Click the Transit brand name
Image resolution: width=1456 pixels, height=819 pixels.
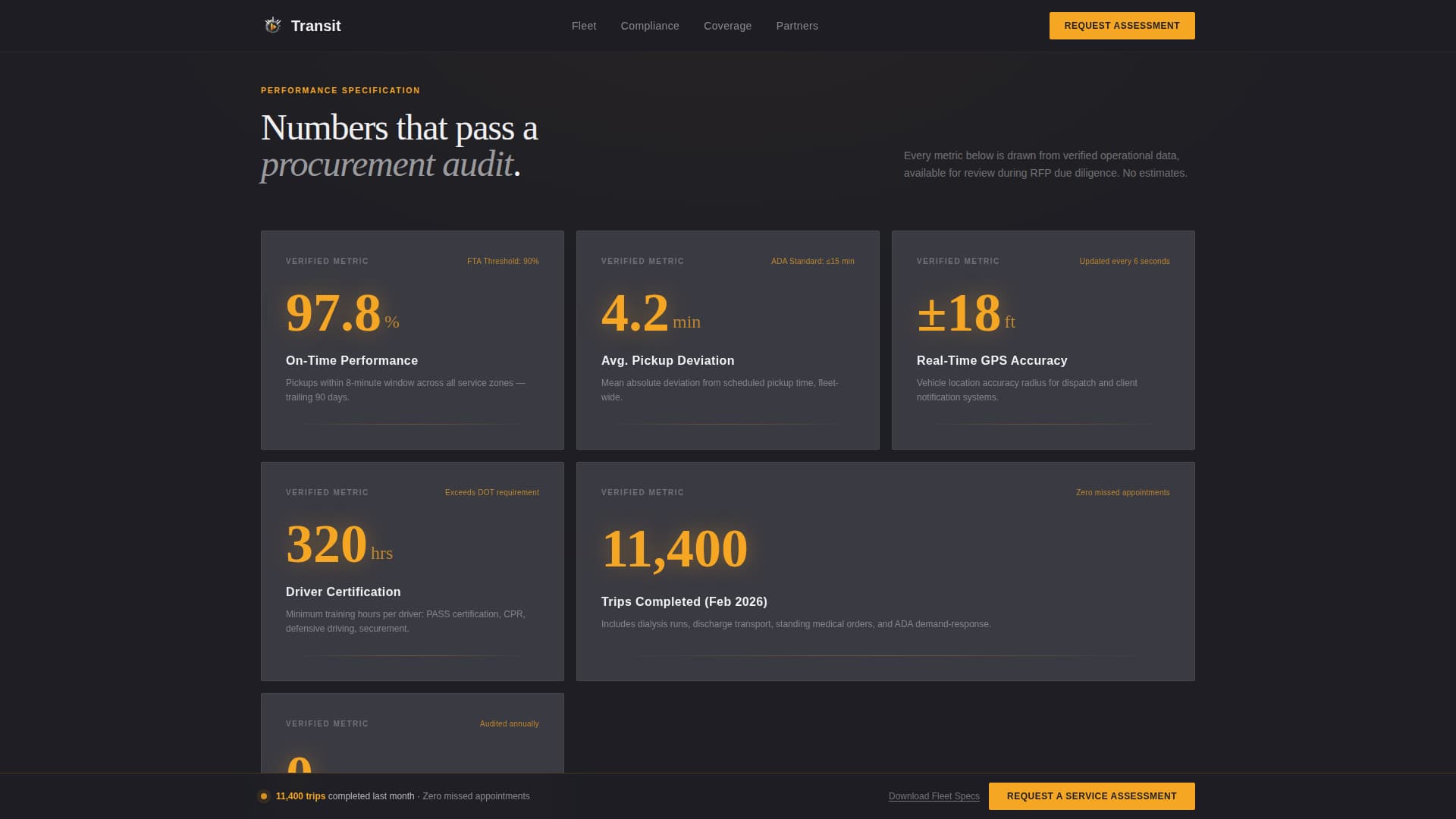coord(315,26)
